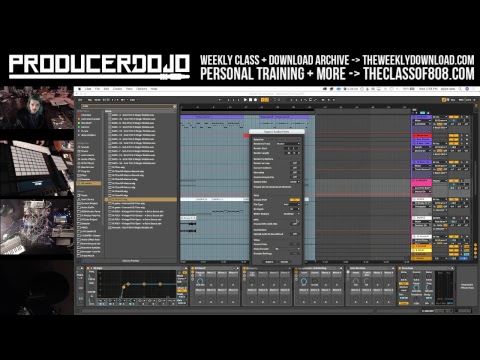Click the Stop button in transport
The width and height of the screenshot is (480, 360).
250,100
